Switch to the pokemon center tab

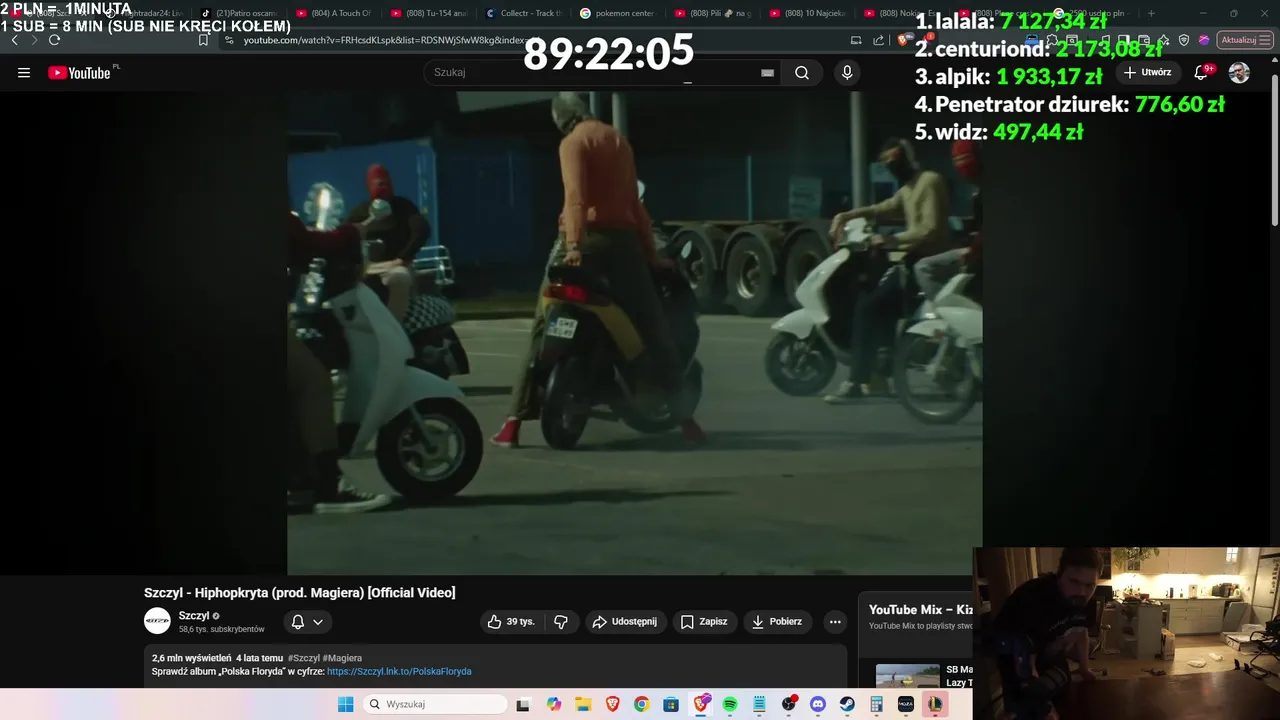619,14
